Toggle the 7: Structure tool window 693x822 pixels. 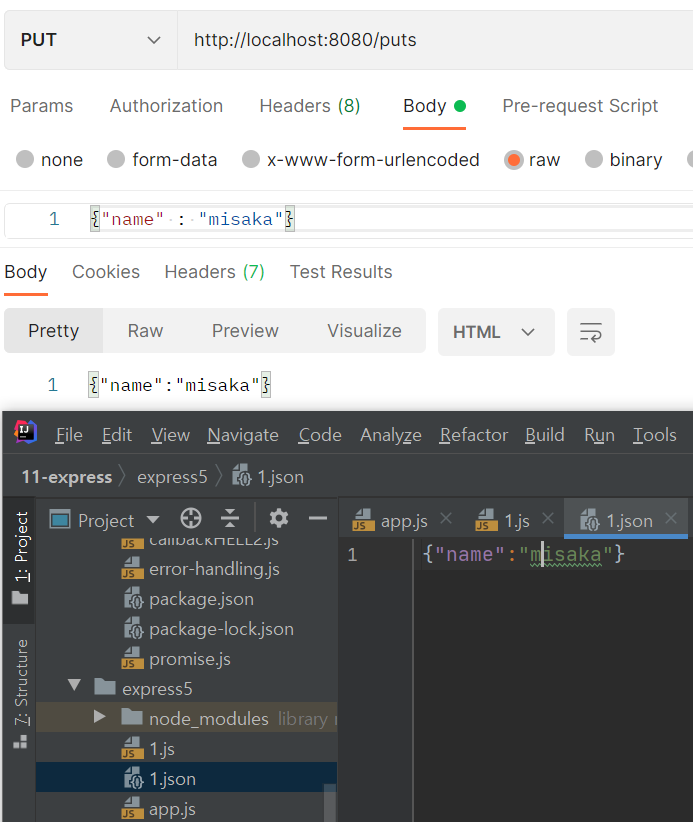(x=20, y=694)
